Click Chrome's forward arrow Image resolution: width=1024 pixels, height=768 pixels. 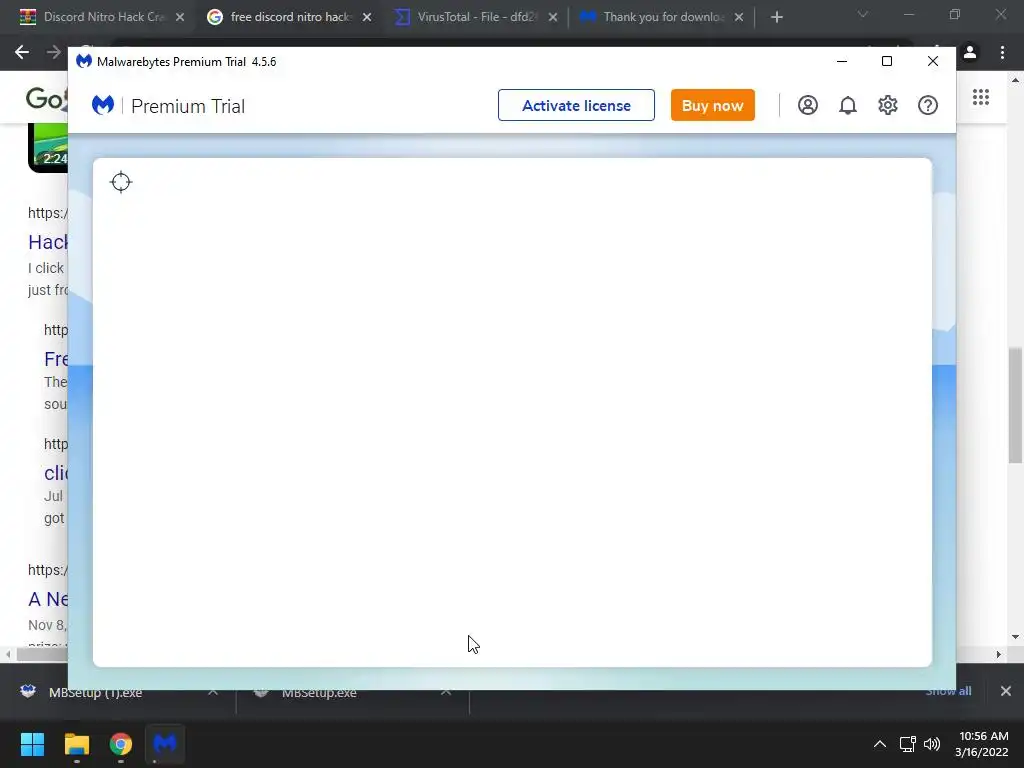[x=54, y=52]
